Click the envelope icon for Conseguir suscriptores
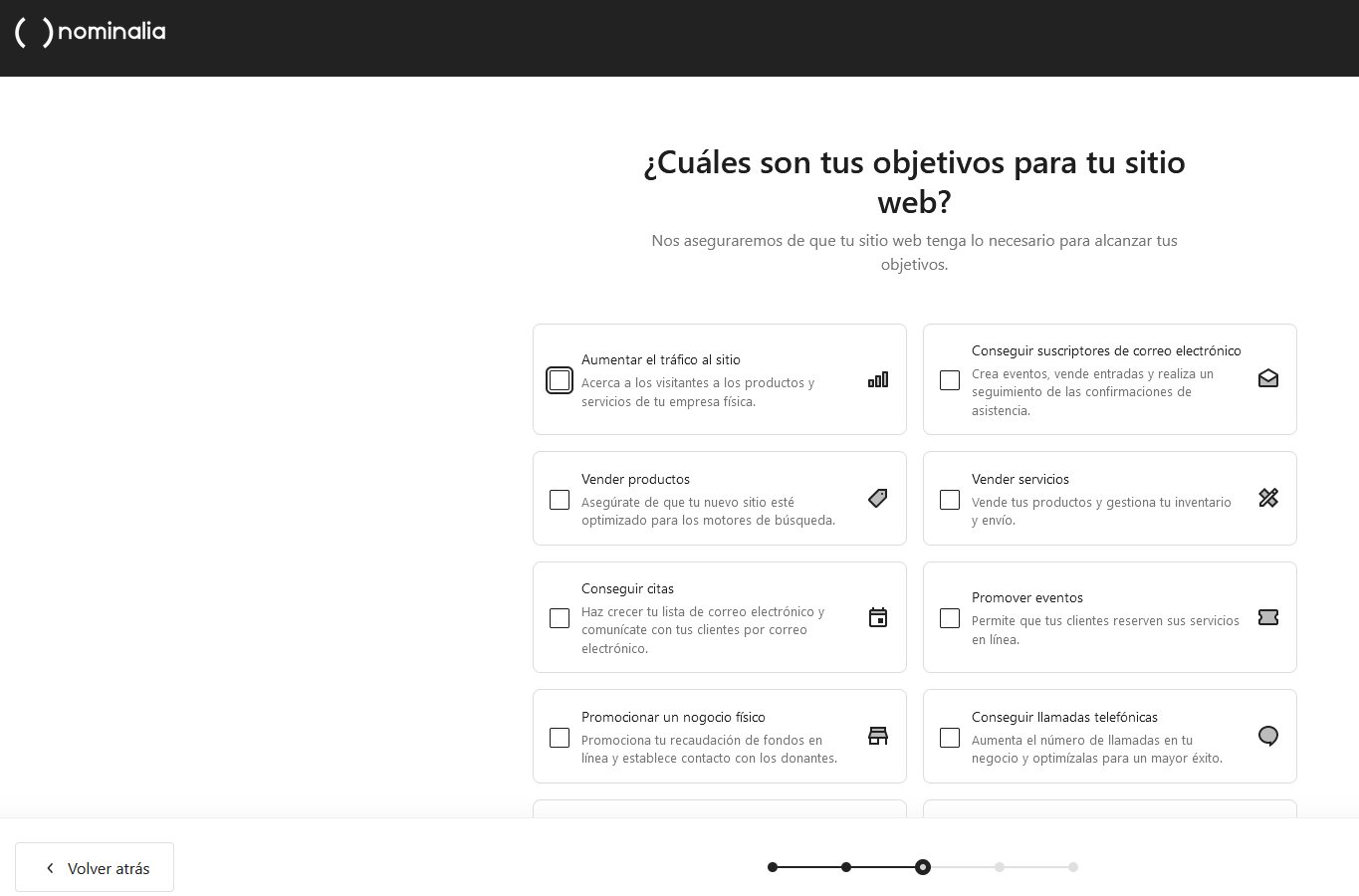1359x896 pixels. [x=1268, y=379]
